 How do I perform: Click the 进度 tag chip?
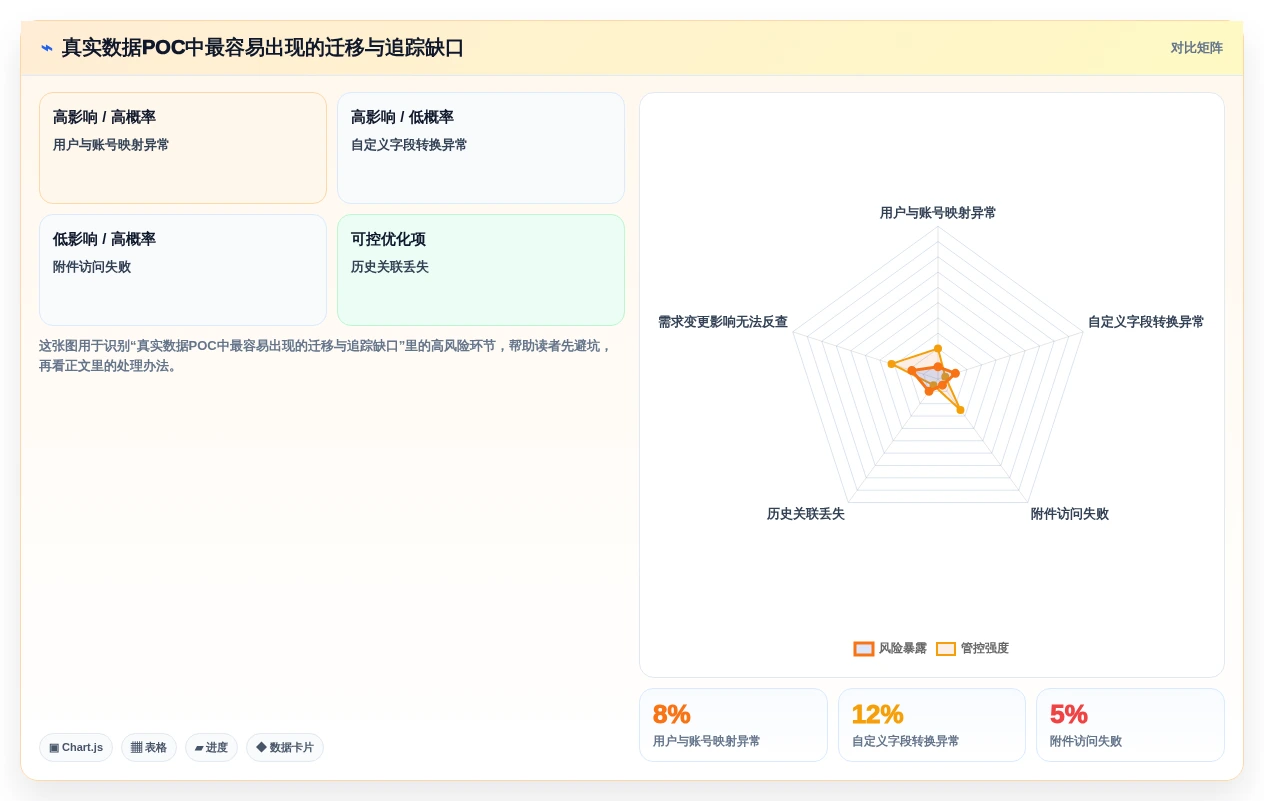(x=211, y=747)
